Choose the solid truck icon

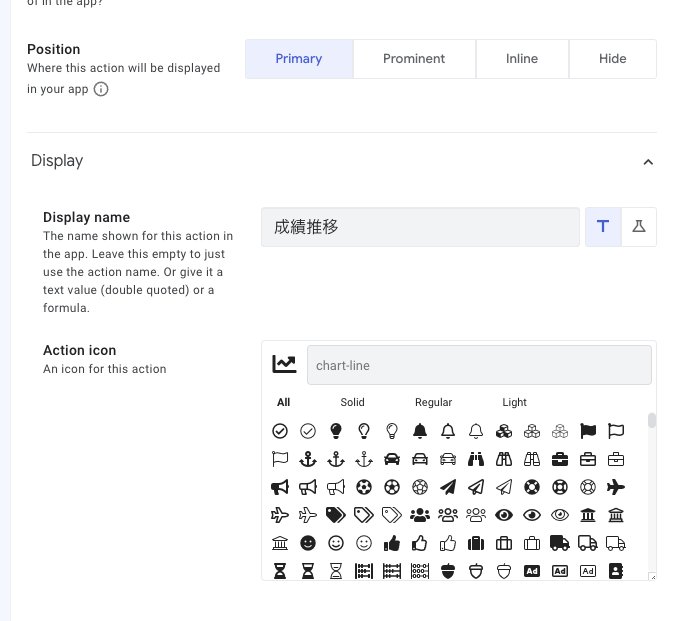(x=560, y=543)
